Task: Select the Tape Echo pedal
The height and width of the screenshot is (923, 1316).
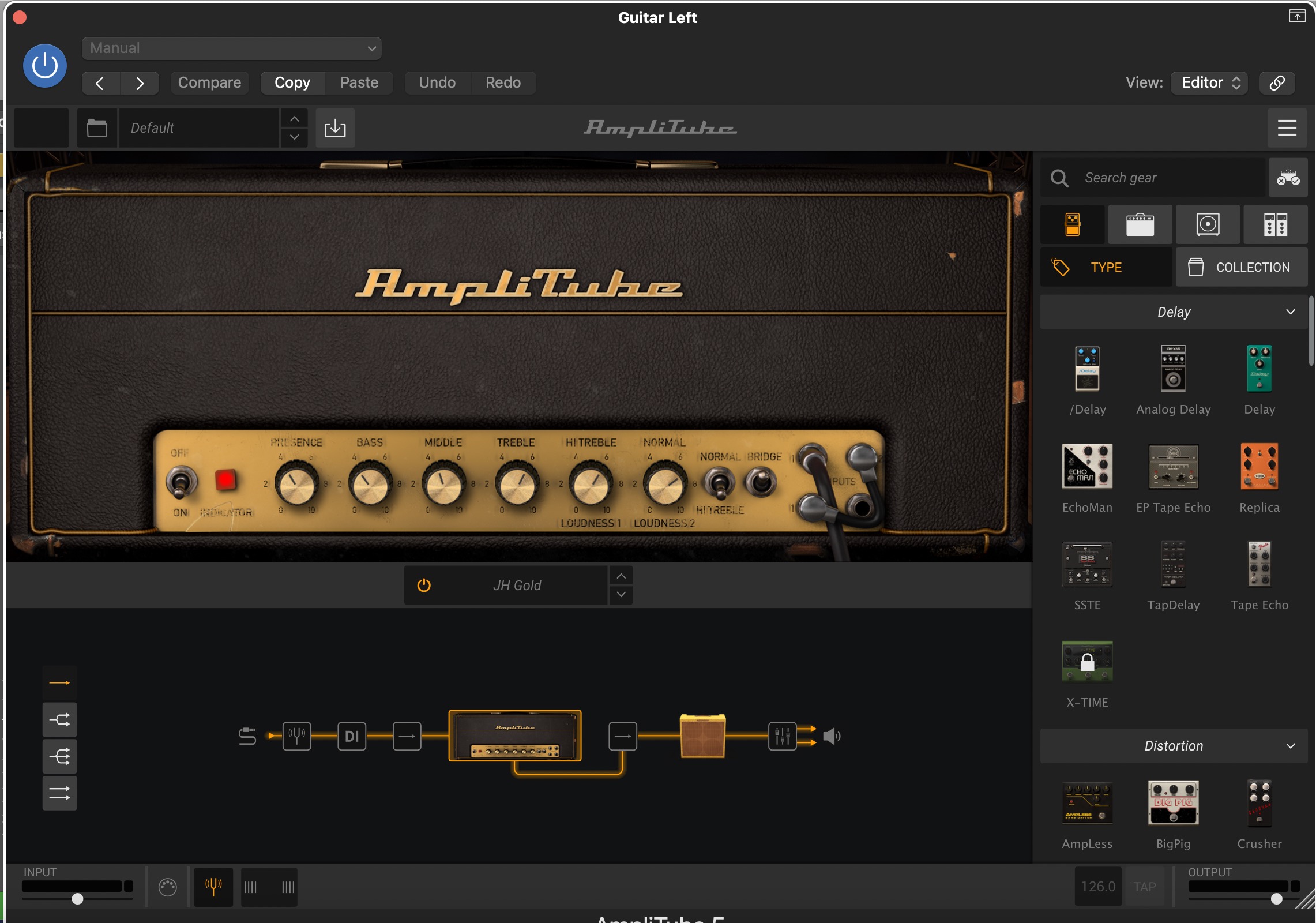Action: pos(1259,564)
